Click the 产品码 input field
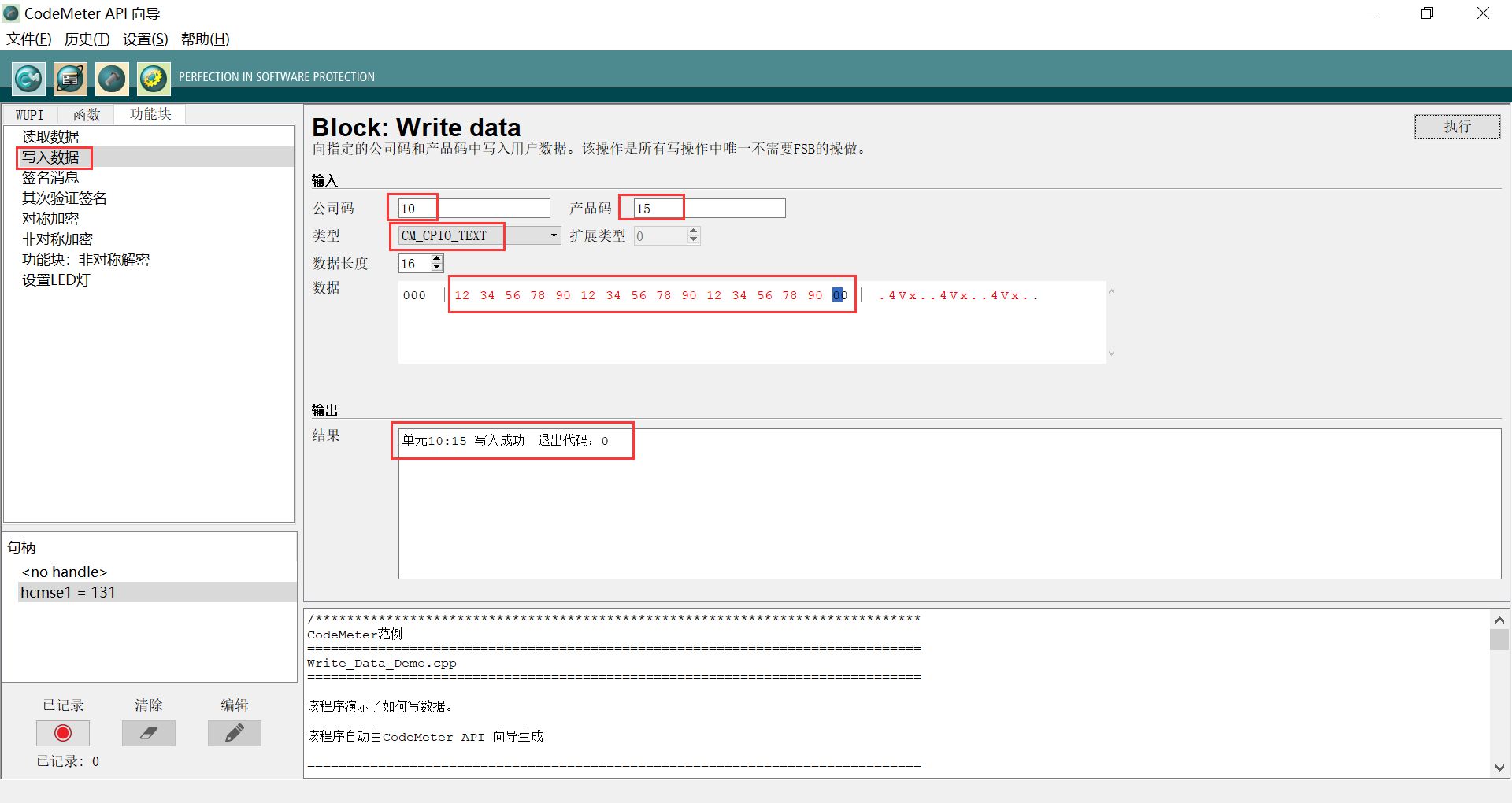The width and height of the screenshot is (1512, 803). [x=710, y=209]
